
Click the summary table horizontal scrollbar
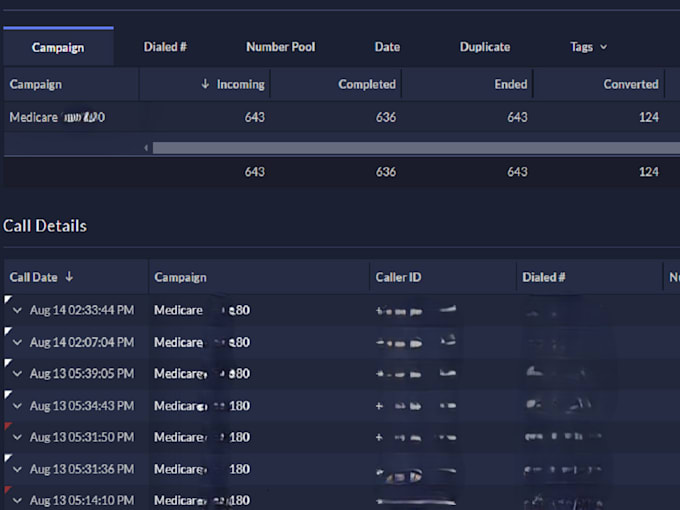416,148
